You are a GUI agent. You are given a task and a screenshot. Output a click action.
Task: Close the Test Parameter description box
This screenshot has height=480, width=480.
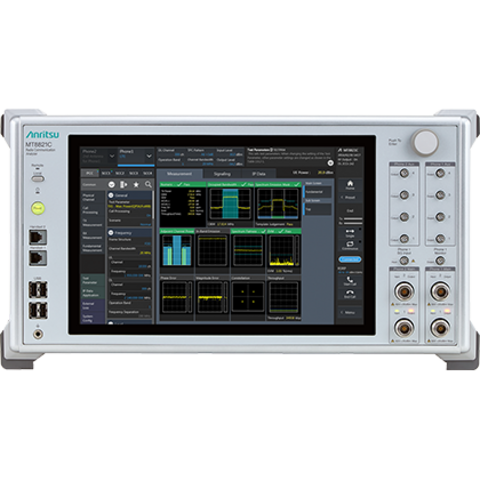click(330, 163)
